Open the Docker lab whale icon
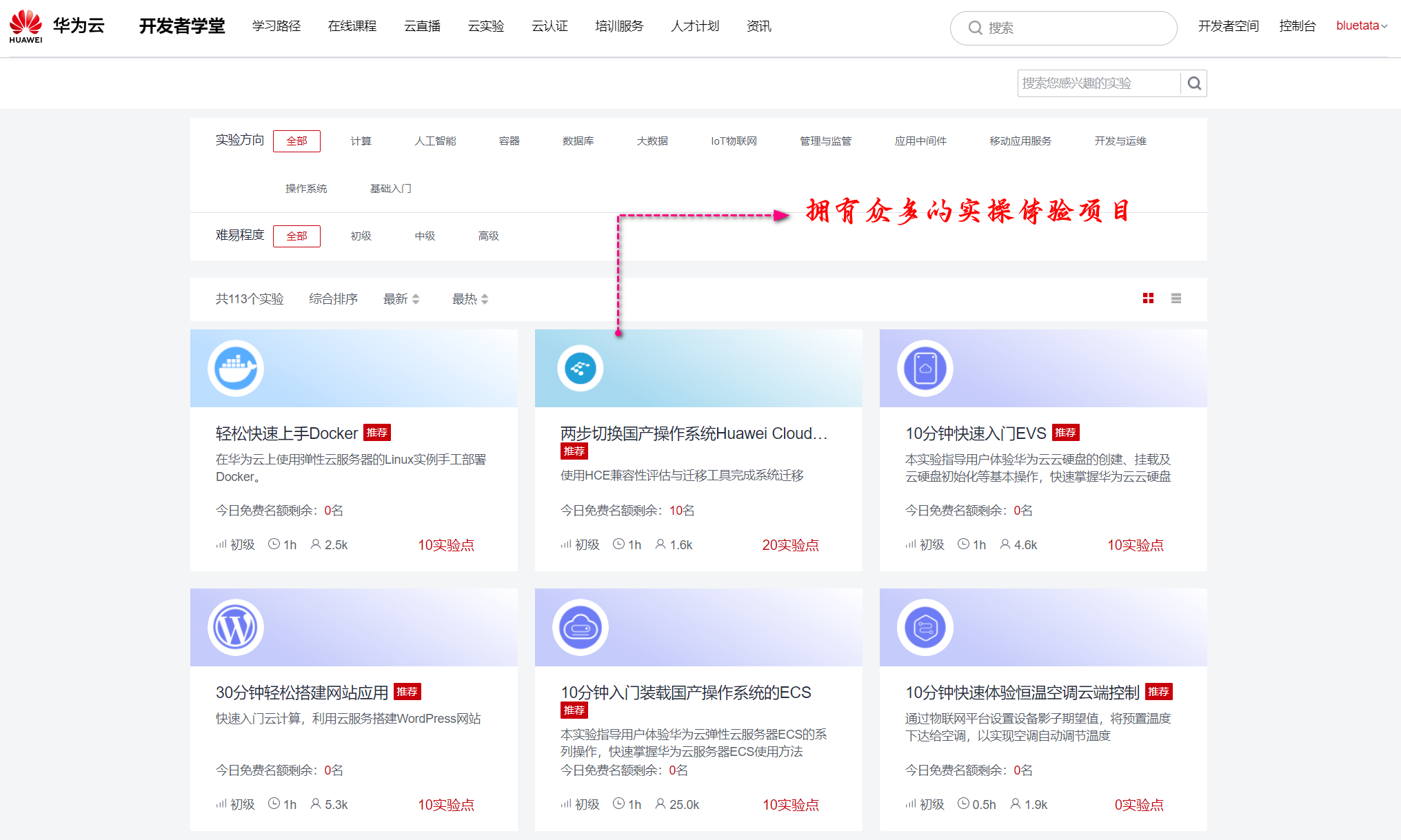The height and width of the screenshot is (840, 1401). [x=236, y=368]
